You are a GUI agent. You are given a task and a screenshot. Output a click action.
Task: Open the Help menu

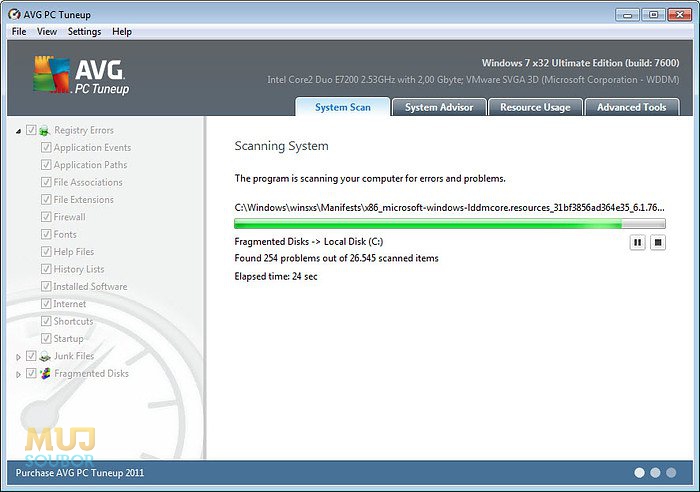[x=122, y=32]
